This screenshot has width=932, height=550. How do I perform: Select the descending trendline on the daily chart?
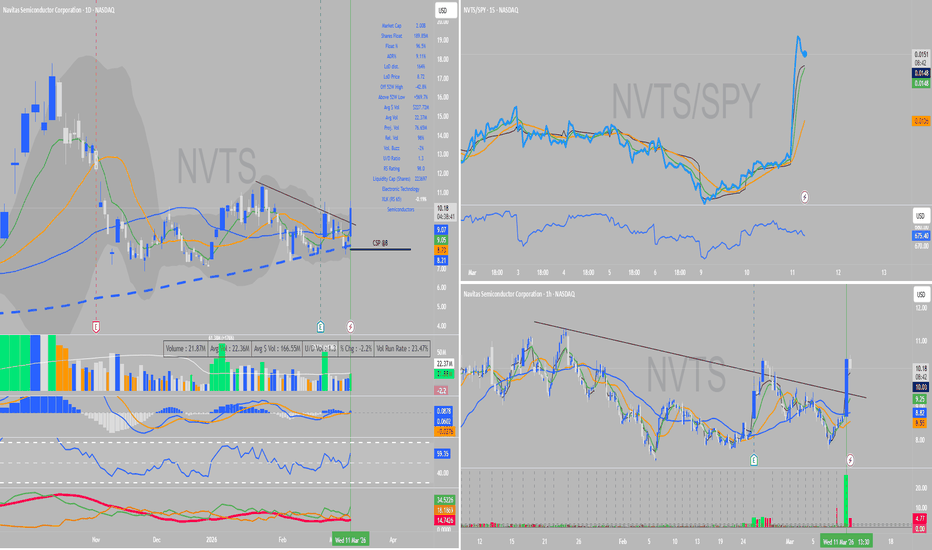point(306,203)
